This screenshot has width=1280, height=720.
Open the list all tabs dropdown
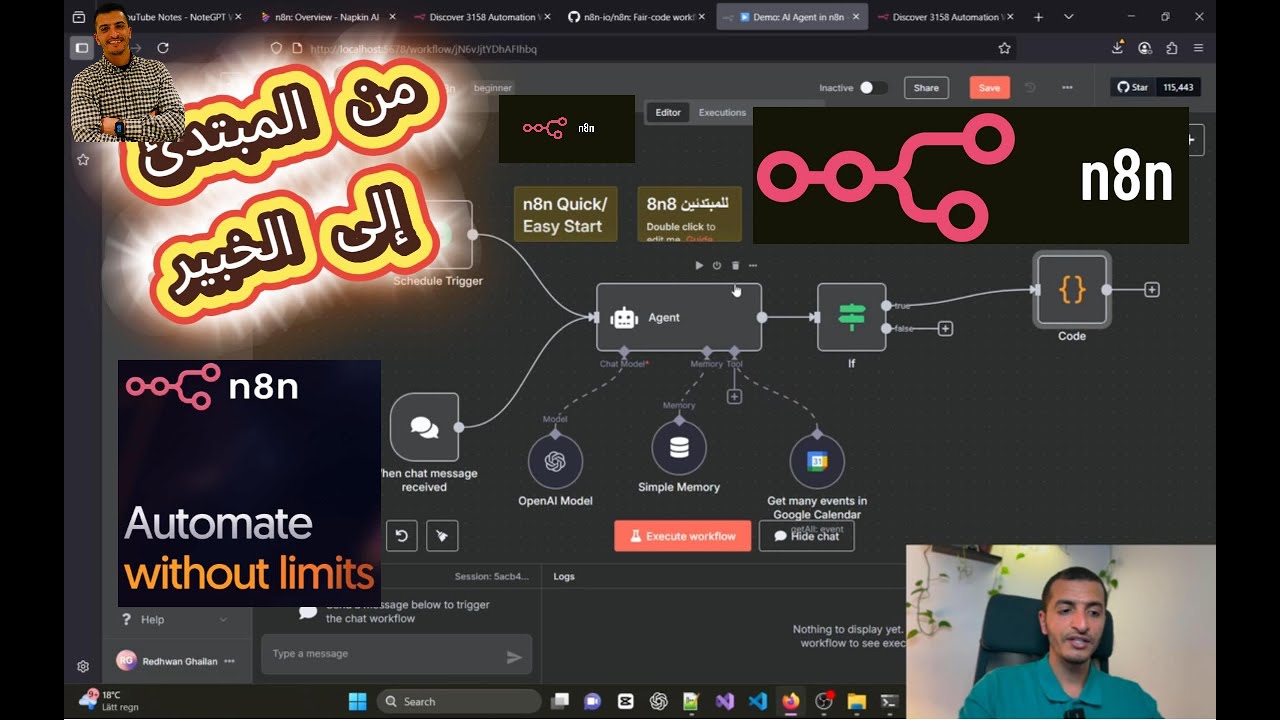coord(1069,17)
